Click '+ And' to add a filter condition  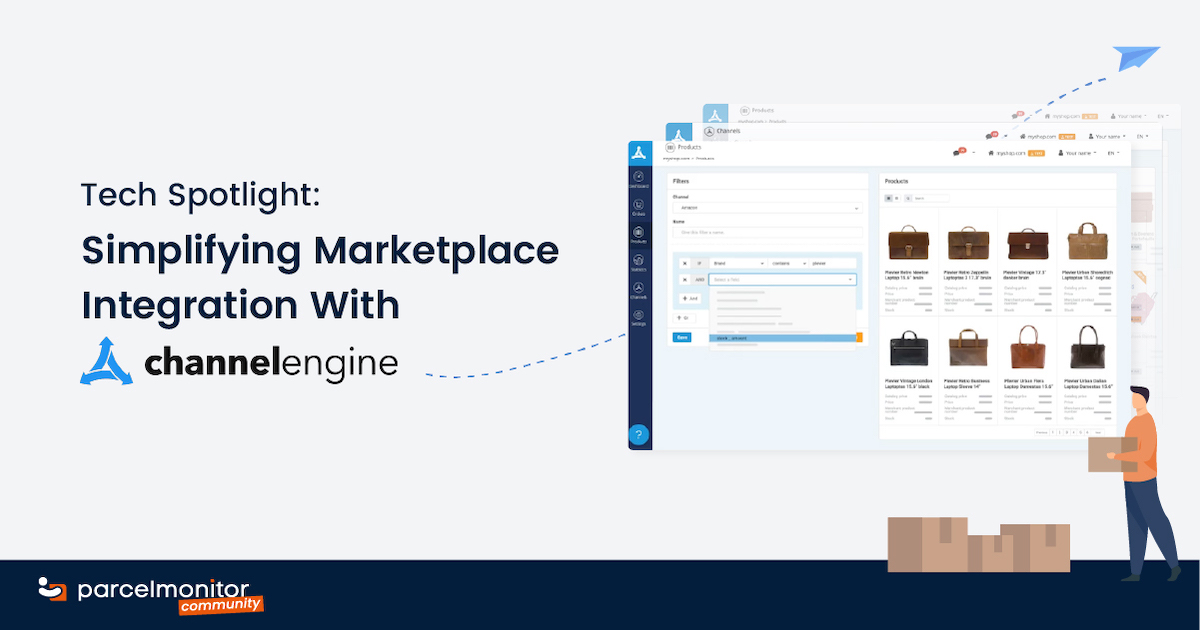point(690,299)
